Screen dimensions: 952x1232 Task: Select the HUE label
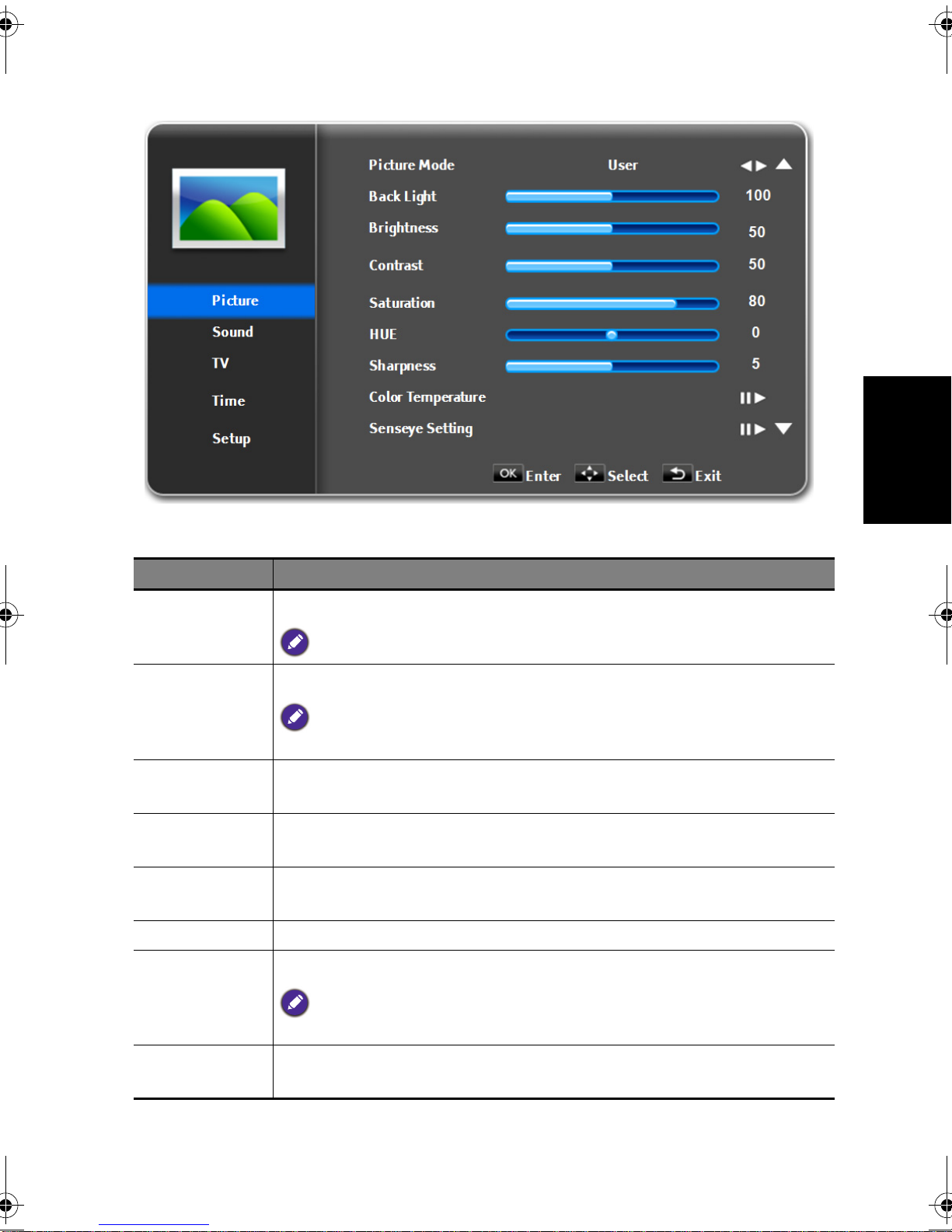[383, 334]
